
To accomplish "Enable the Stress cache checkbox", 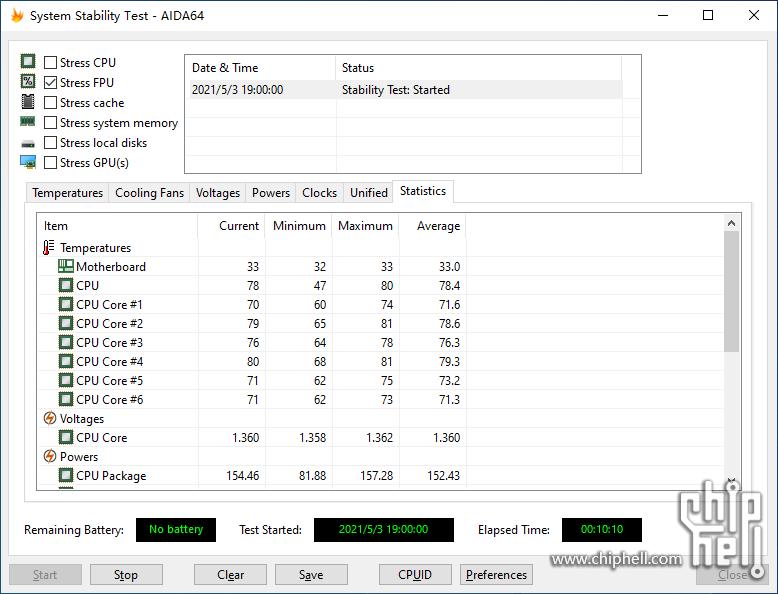I will pos(50,103).
